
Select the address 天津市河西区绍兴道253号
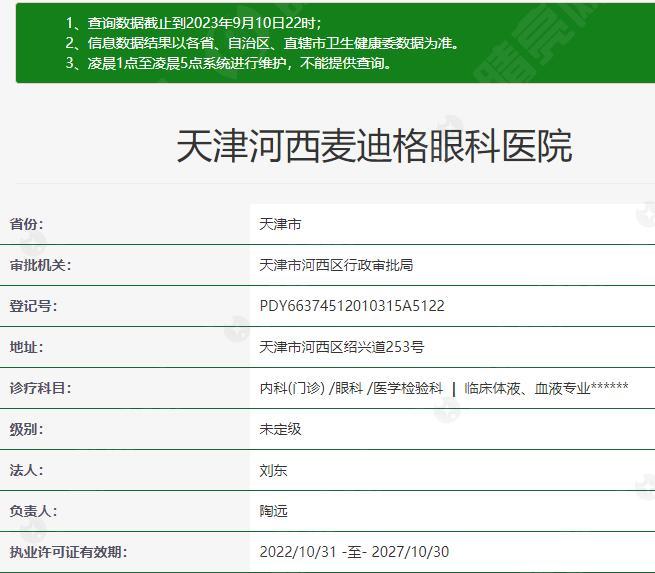(x=342, y=347)
